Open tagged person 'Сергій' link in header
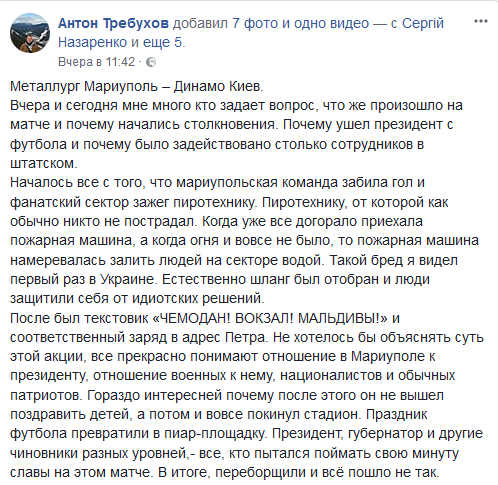This screenshot has height=485, width=498. (423, 23)
